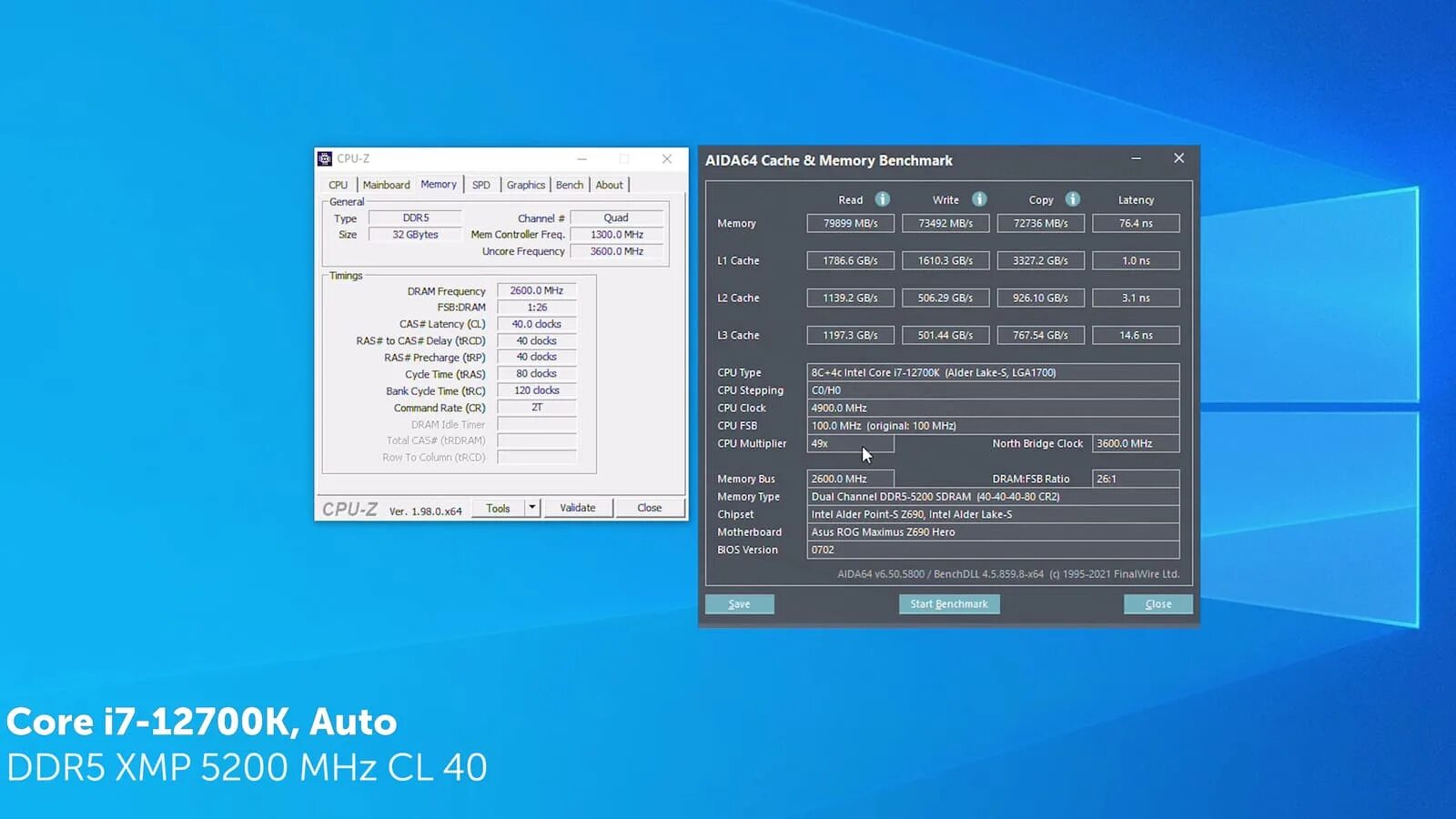Click the Memory Latency value 76.4 ns
Viewport: 1456px width, 819px height.
[1136, 223]
